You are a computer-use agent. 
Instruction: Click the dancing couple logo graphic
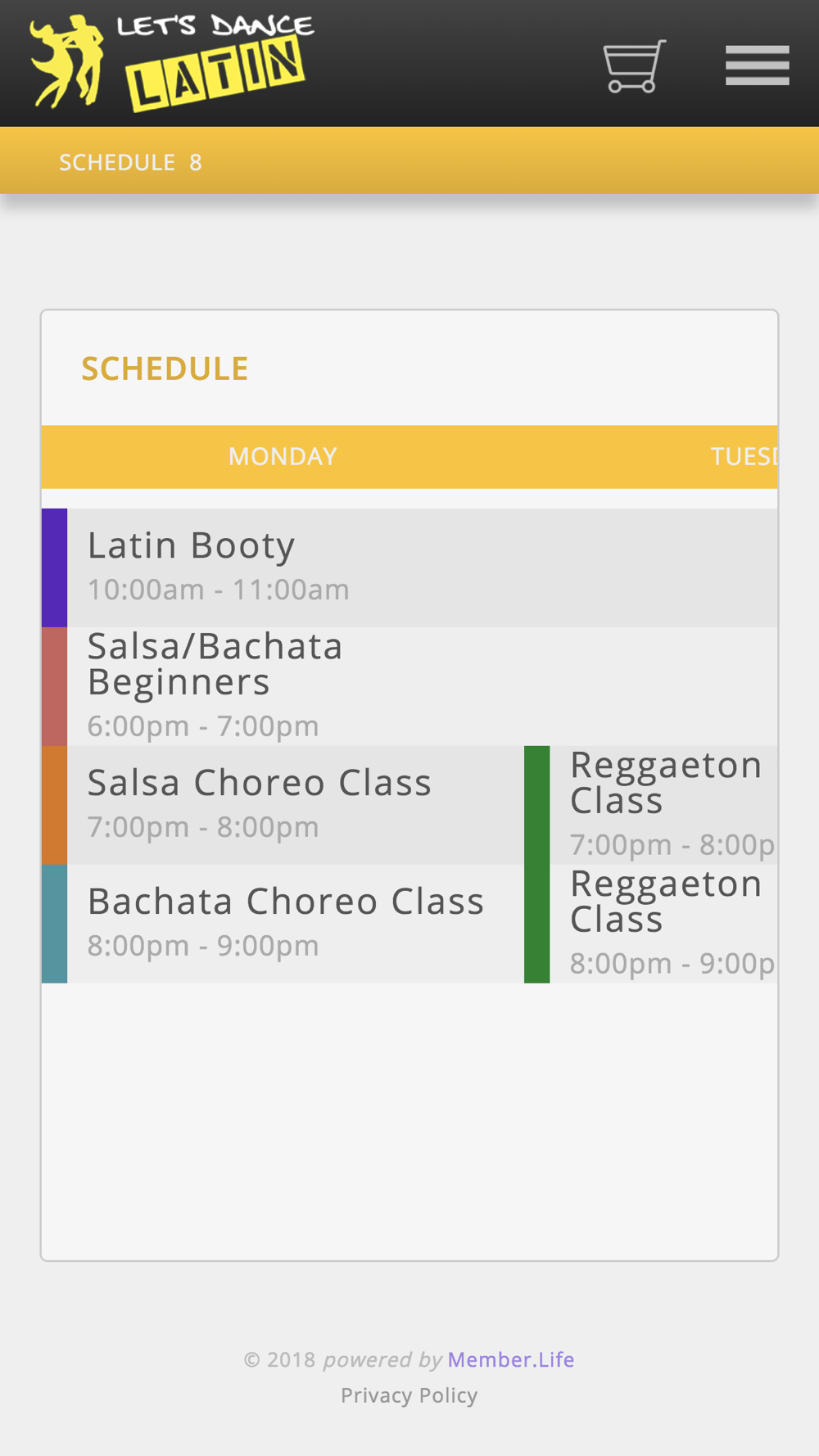66,62
